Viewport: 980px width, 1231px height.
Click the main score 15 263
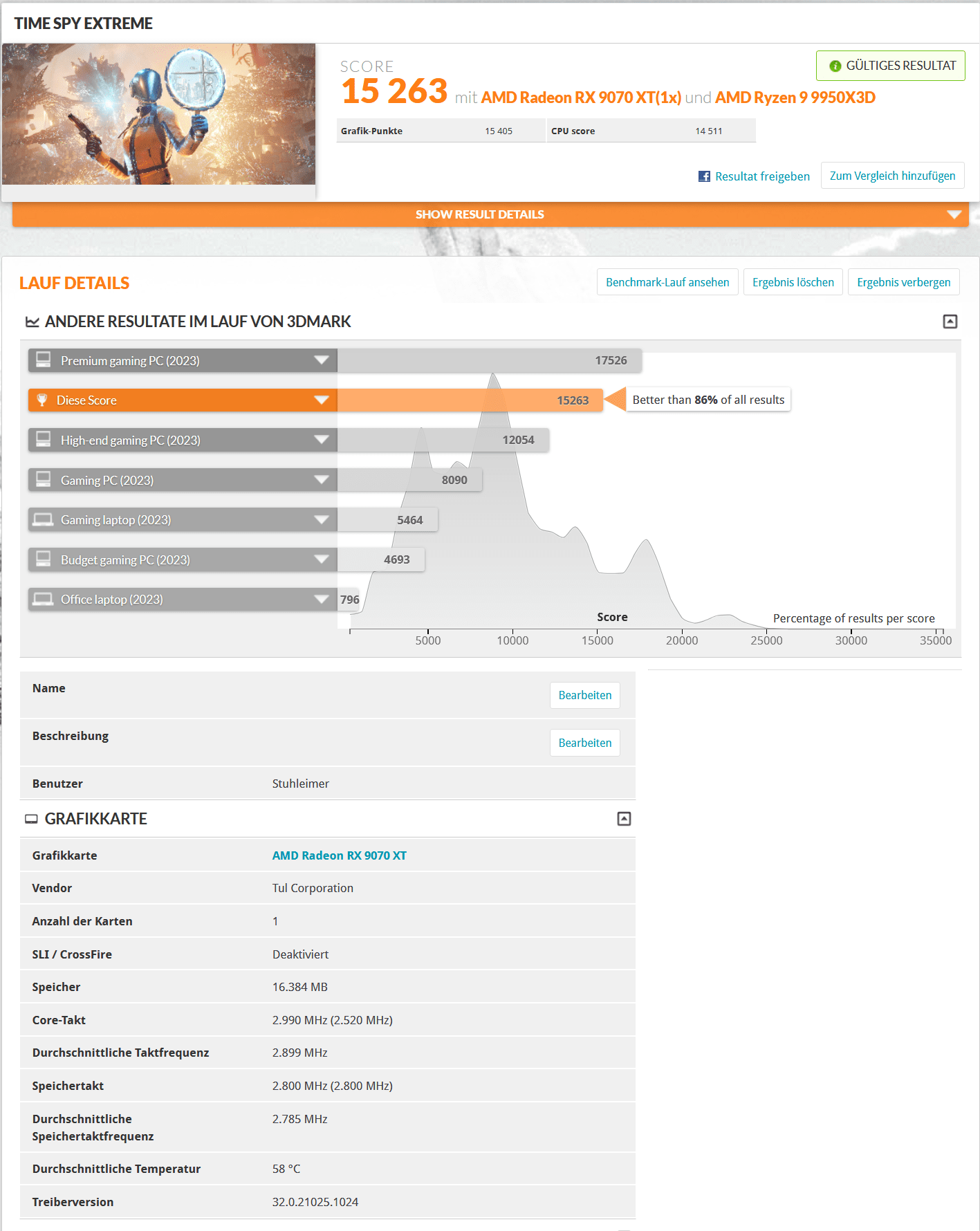394,91
